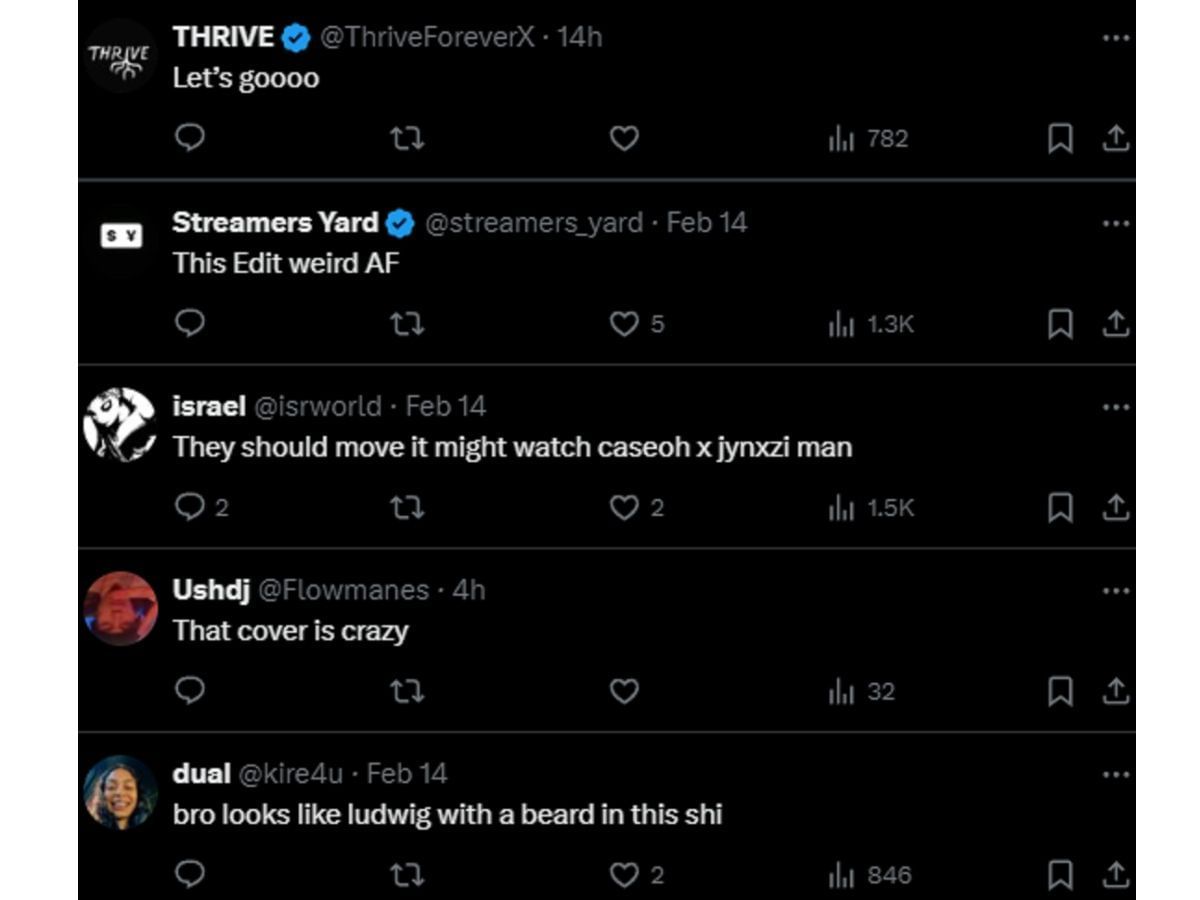
Task: Reply to israel's tweet with 2 replies
Action: (190, 508)
